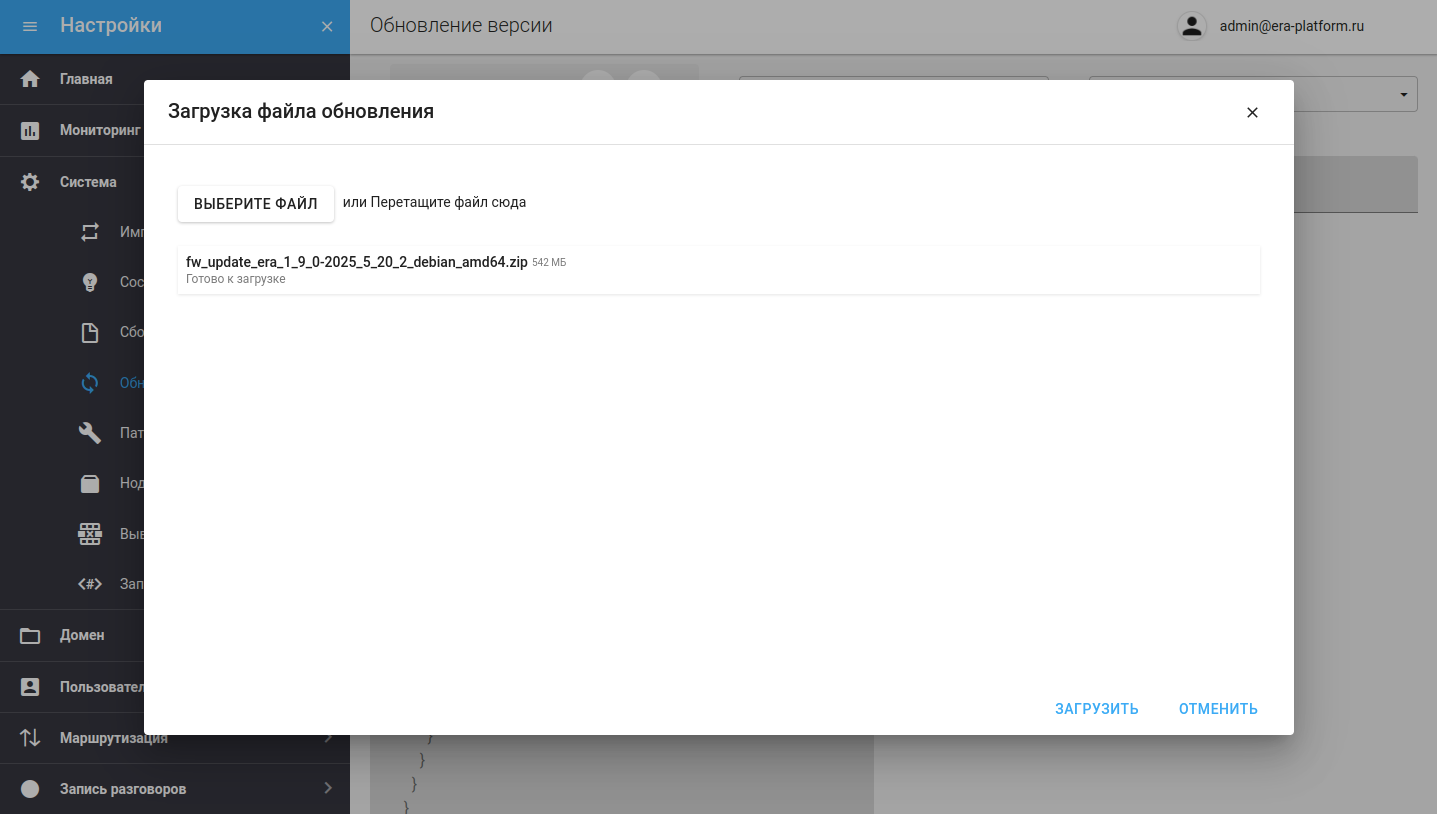Click the code brackets icon in sidebar
1437x814 pixels.
tap(90, 584)
